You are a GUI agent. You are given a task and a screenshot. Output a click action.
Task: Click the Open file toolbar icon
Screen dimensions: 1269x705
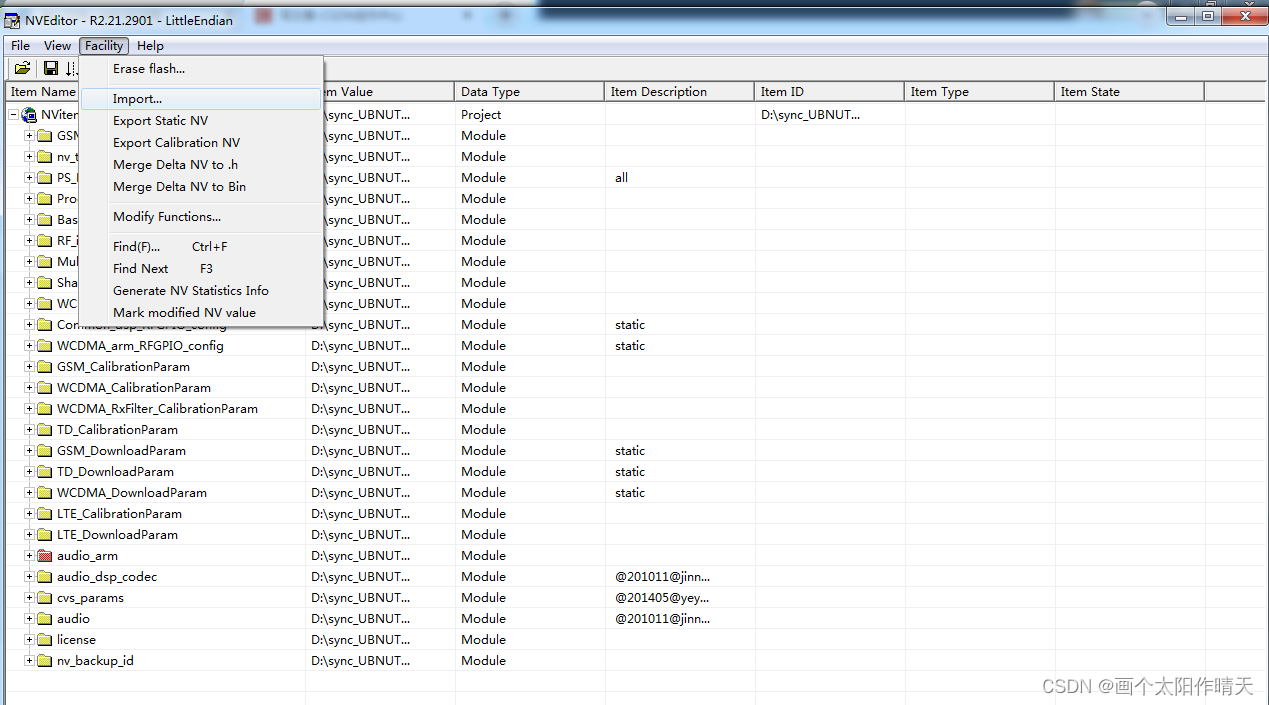[22, 68]
